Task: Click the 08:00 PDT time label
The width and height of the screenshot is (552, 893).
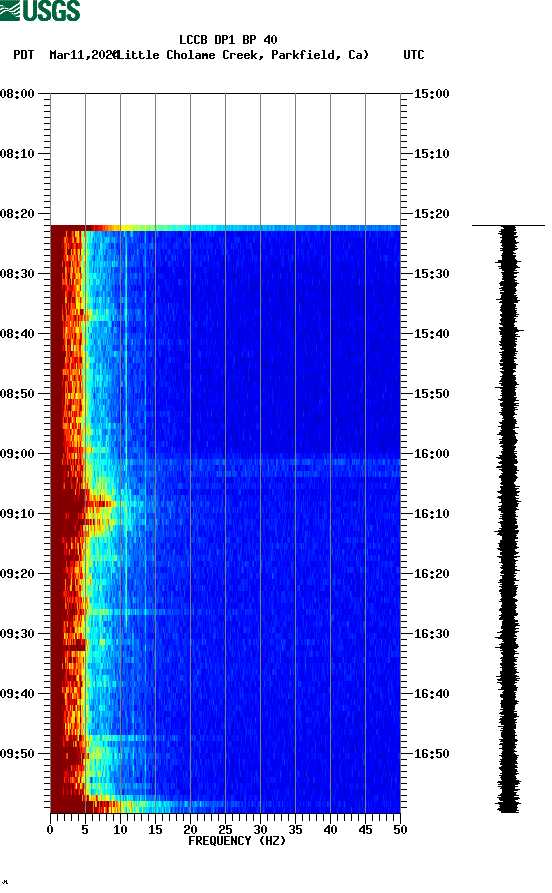Action: click(x=17, y=93)
